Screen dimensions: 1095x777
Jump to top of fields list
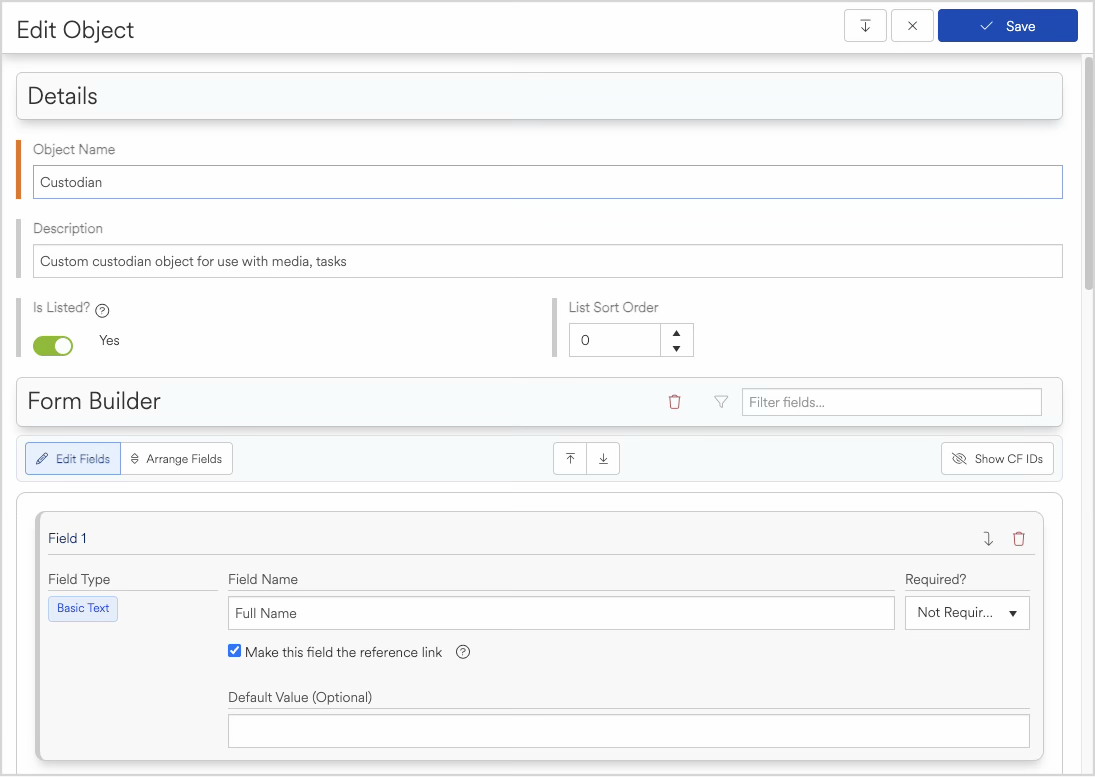[x=570, y=459]
